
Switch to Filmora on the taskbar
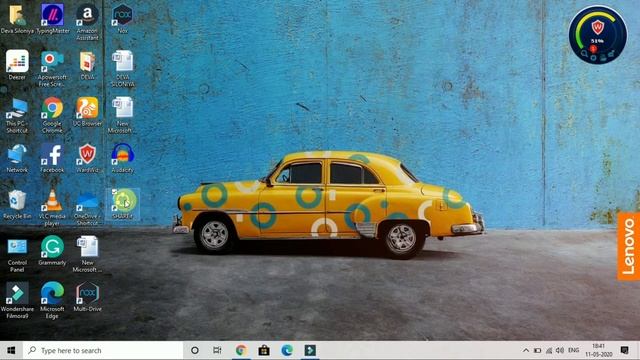coord(310,350)
